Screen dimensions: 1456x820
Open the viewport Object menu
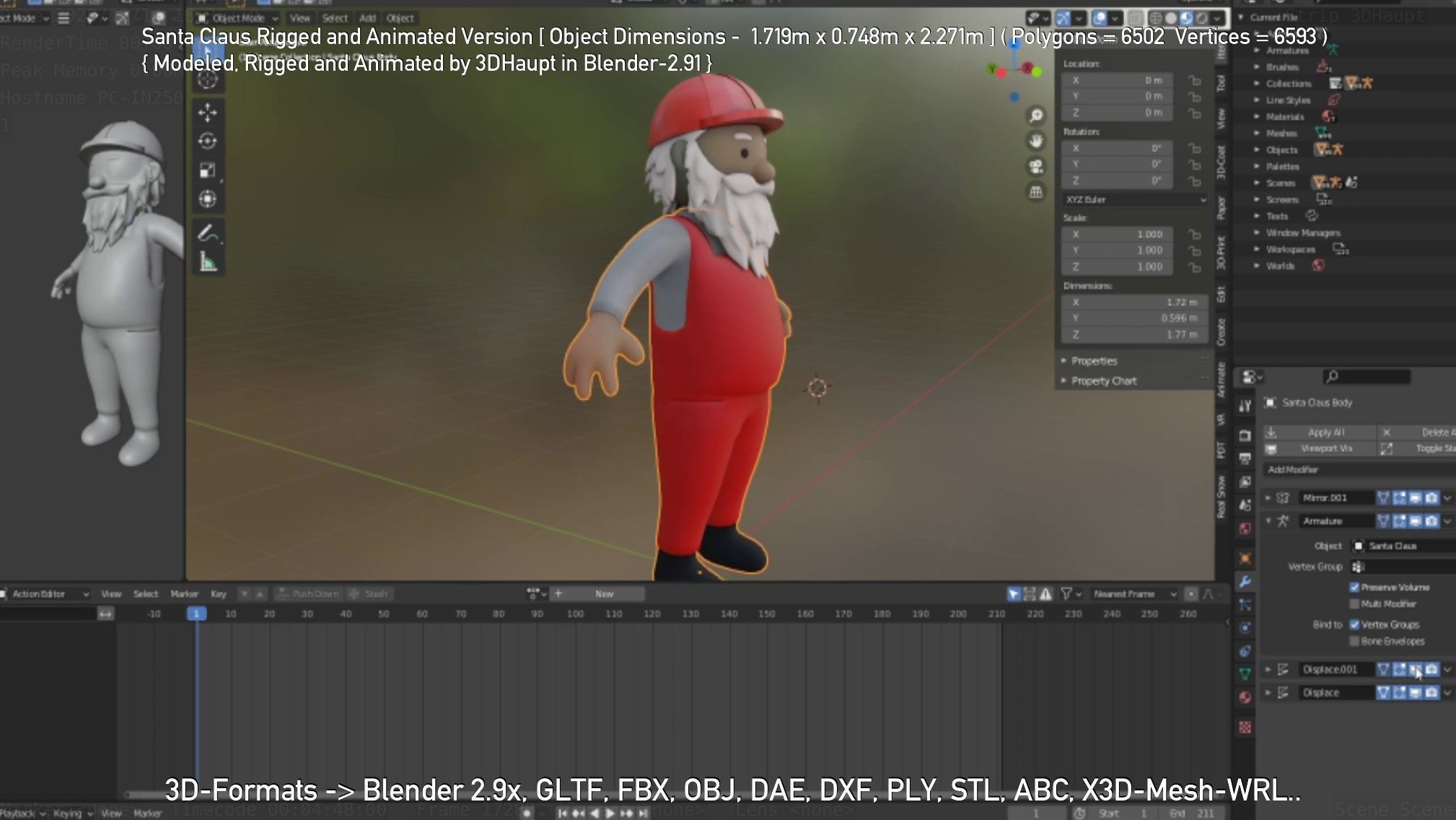(400, 18)
